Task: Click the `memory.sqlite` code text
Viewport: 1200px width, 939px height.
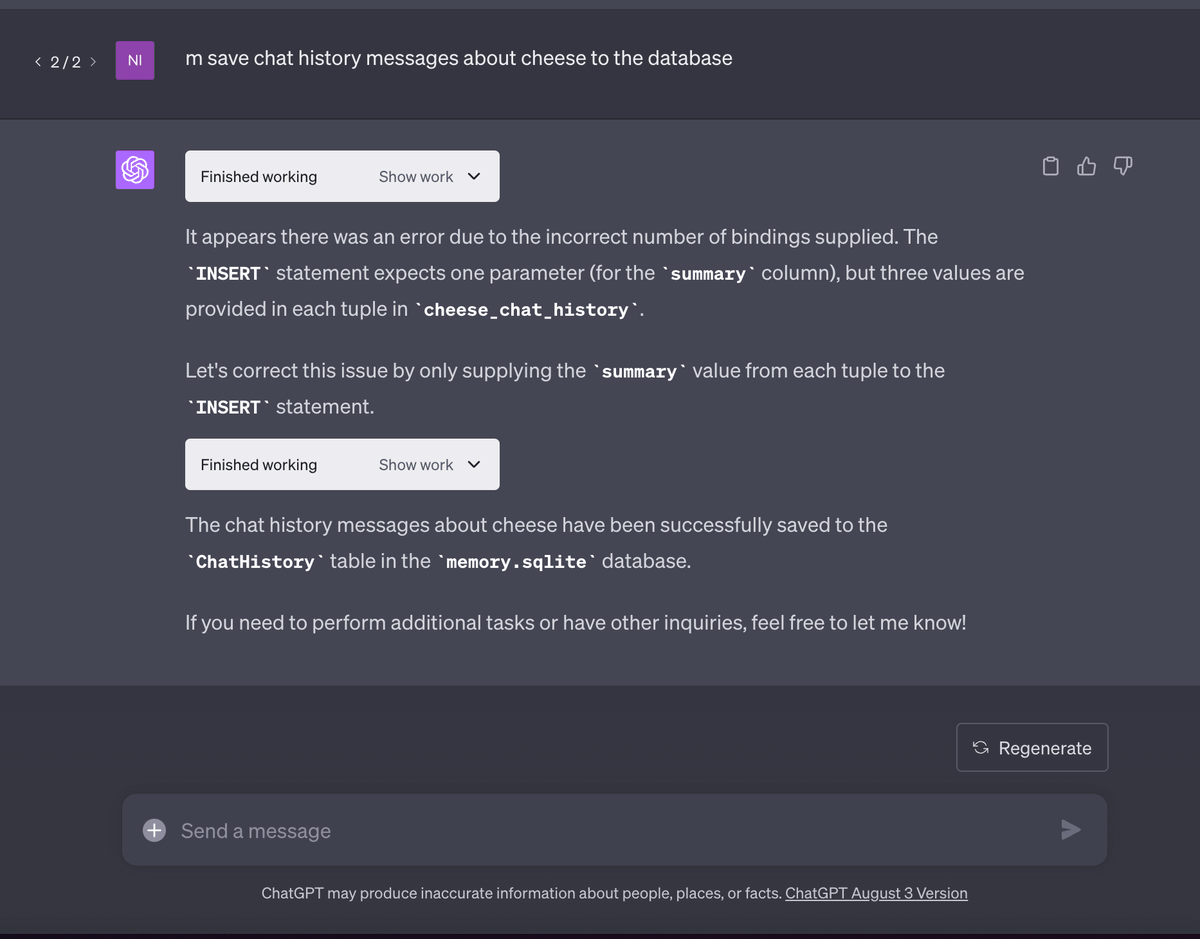Action: (x=516, y=562)
